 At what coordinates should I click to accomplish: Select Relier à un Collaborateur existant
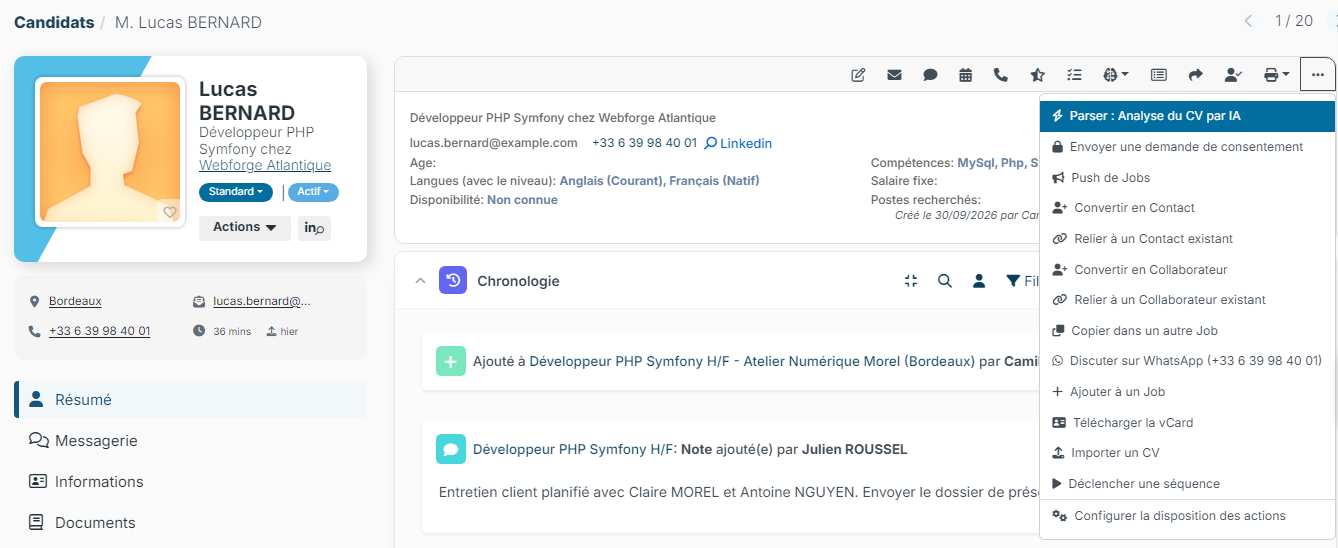coord(1188,300)
